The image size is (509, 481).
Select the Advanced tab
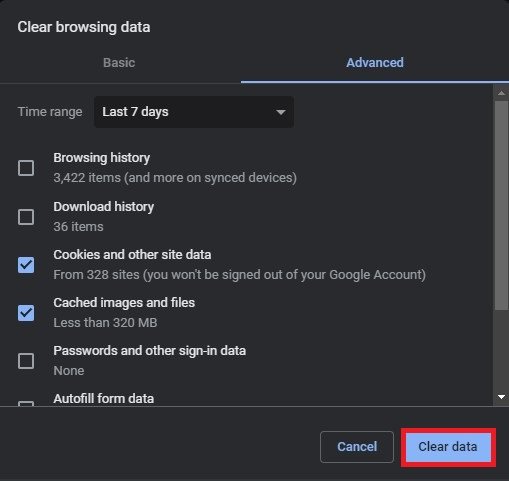click(x=375, y=63)
